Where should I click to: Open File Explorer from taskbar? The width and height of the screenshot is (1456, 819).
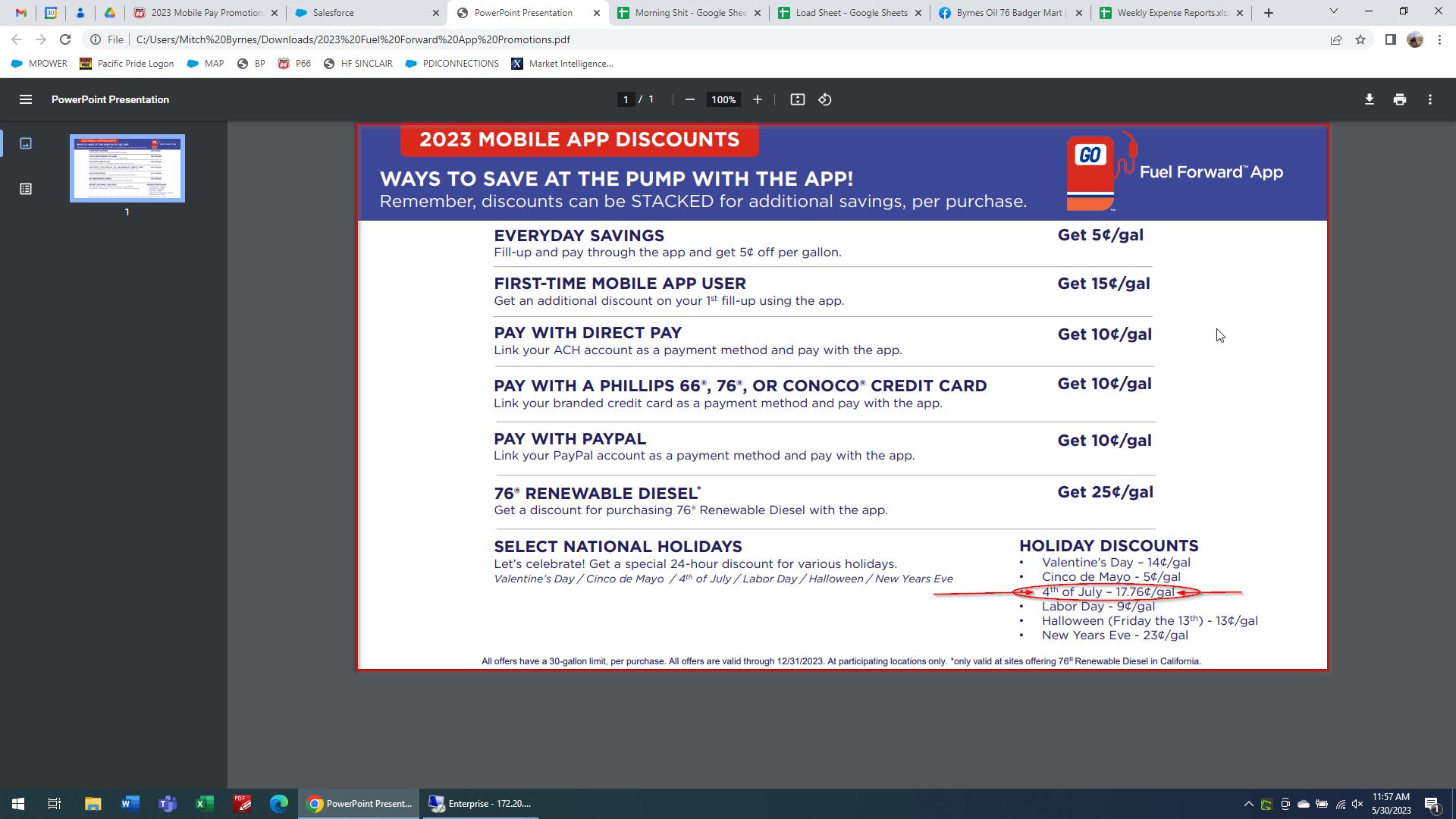pyautogui.click(x=93, y=804)
